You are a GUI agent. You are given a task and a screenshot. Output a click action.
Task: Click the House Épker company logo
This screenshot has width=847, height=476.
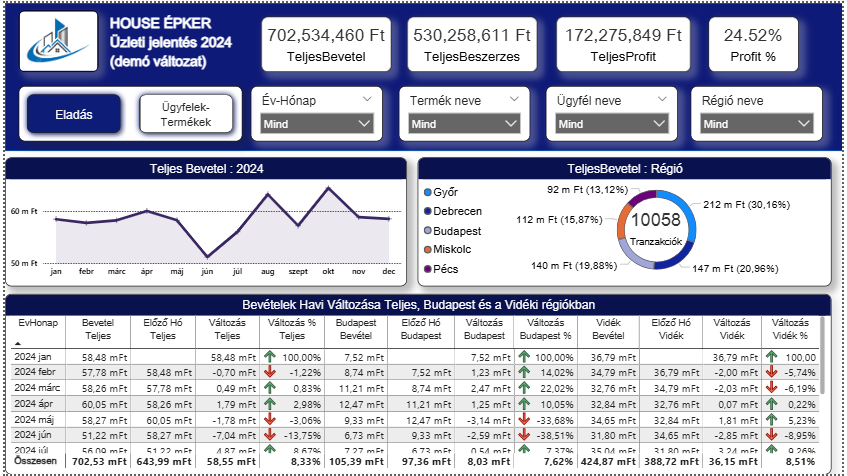click(58, 42)
